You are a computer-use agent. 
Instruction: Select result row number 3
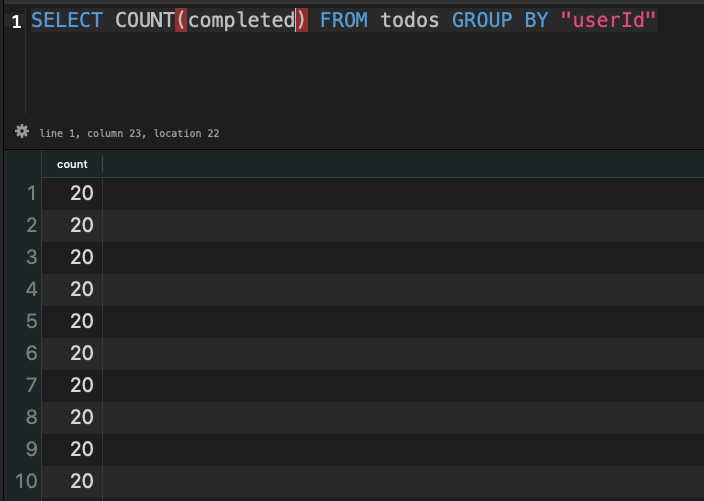pyautogui.click(x=30, y=257)
